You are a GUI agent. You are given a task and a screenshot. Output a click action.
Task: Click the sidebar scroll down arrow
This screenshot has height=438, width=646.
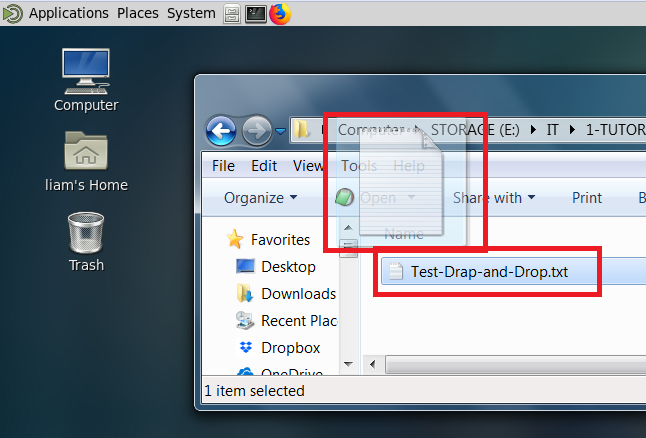(x=349, y=363)
